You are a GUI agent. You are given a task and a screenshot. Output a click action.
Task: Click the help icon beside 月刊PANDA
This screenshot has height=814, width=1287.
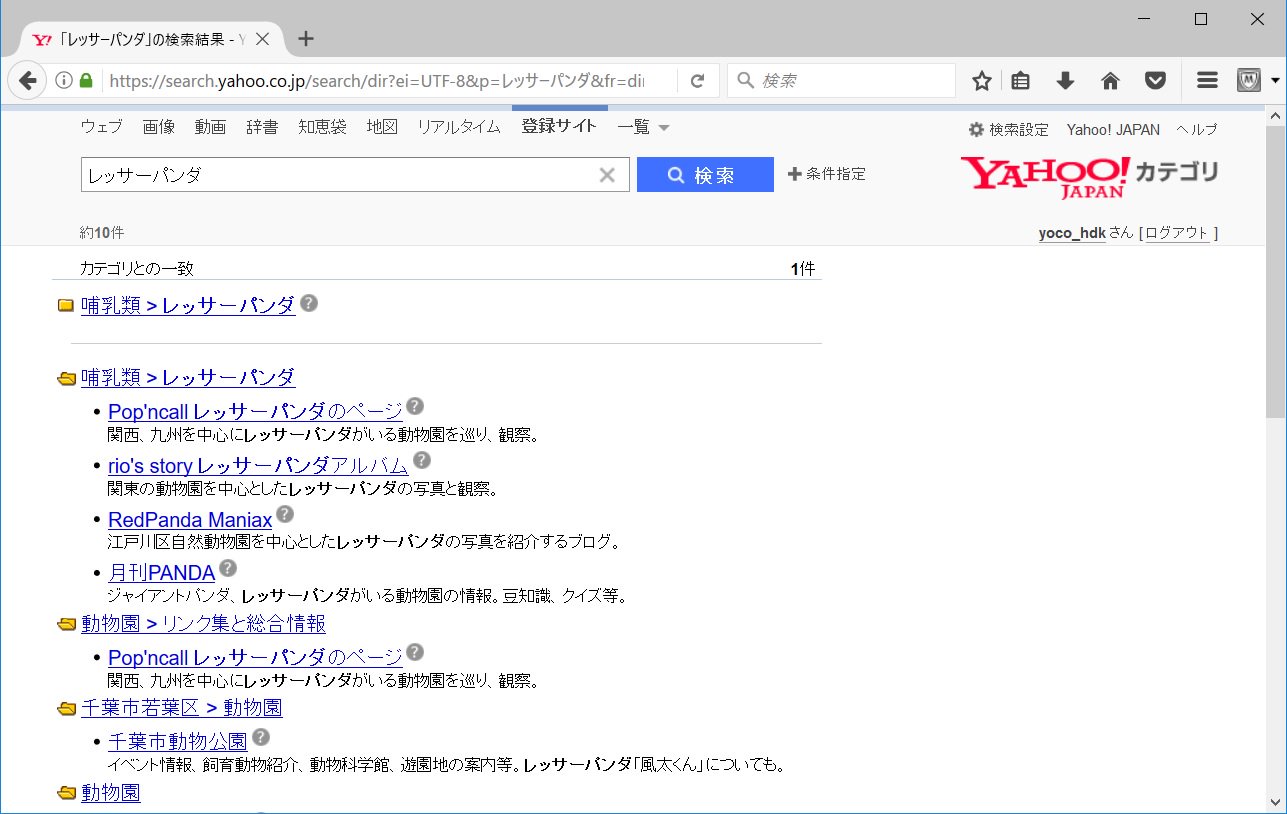point(228,568)
